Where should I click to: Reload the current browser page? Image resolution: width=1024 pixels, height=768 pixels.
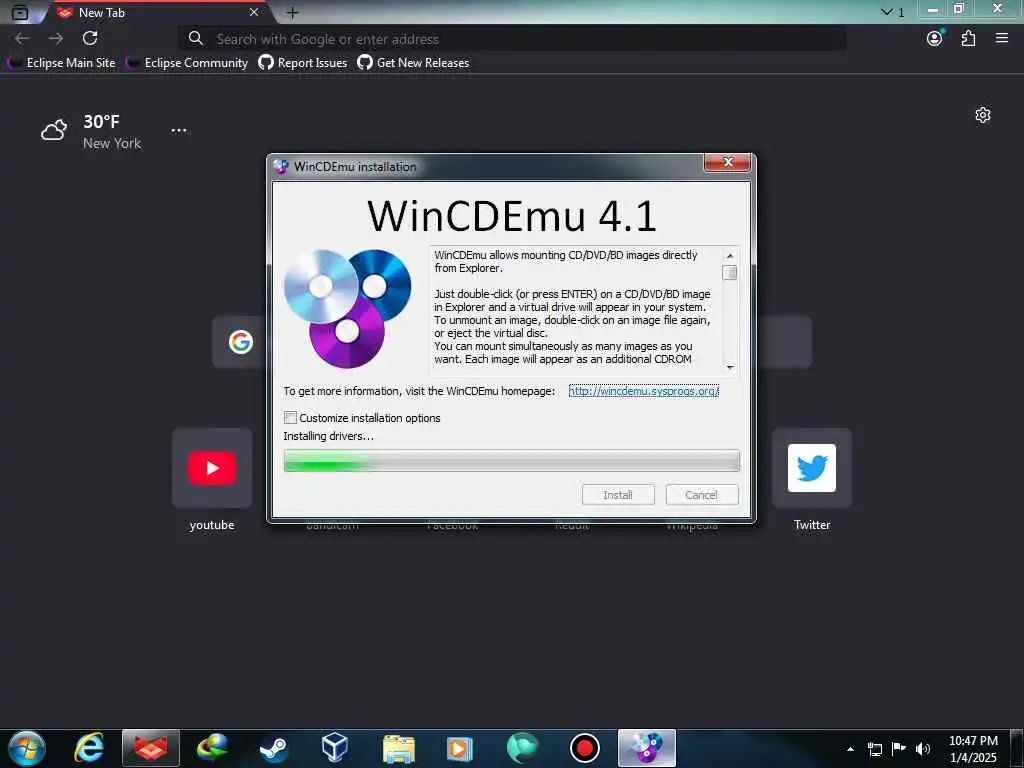coord(90,39)
